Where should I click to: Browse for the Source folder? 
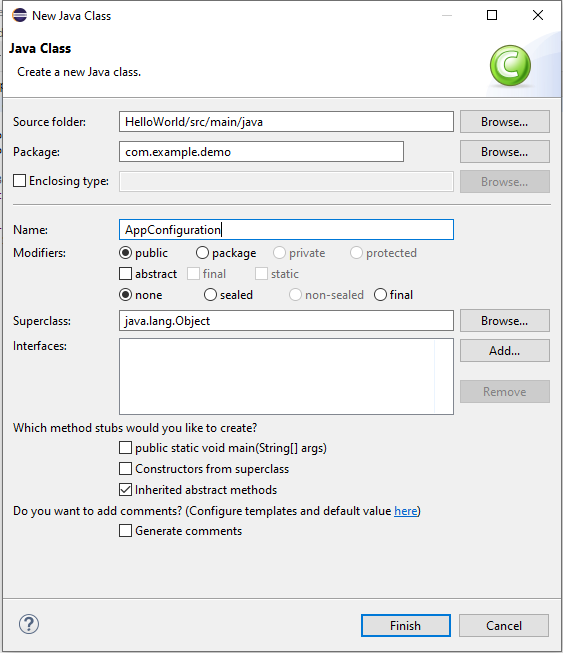pyautogui.click(x=505, y=122)
